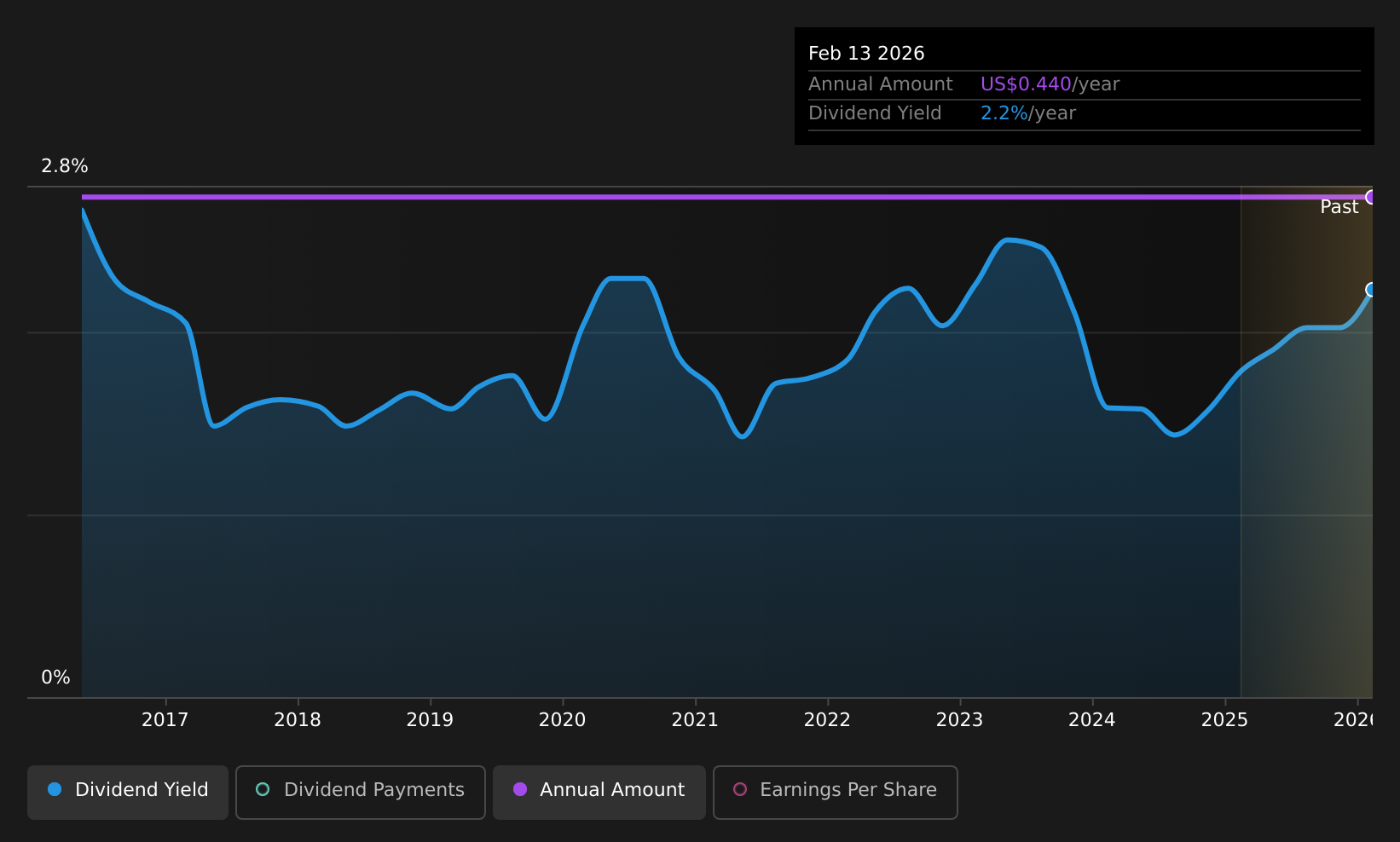
Task: Click the 2023 x-axis label
Action: coord(960,720)
